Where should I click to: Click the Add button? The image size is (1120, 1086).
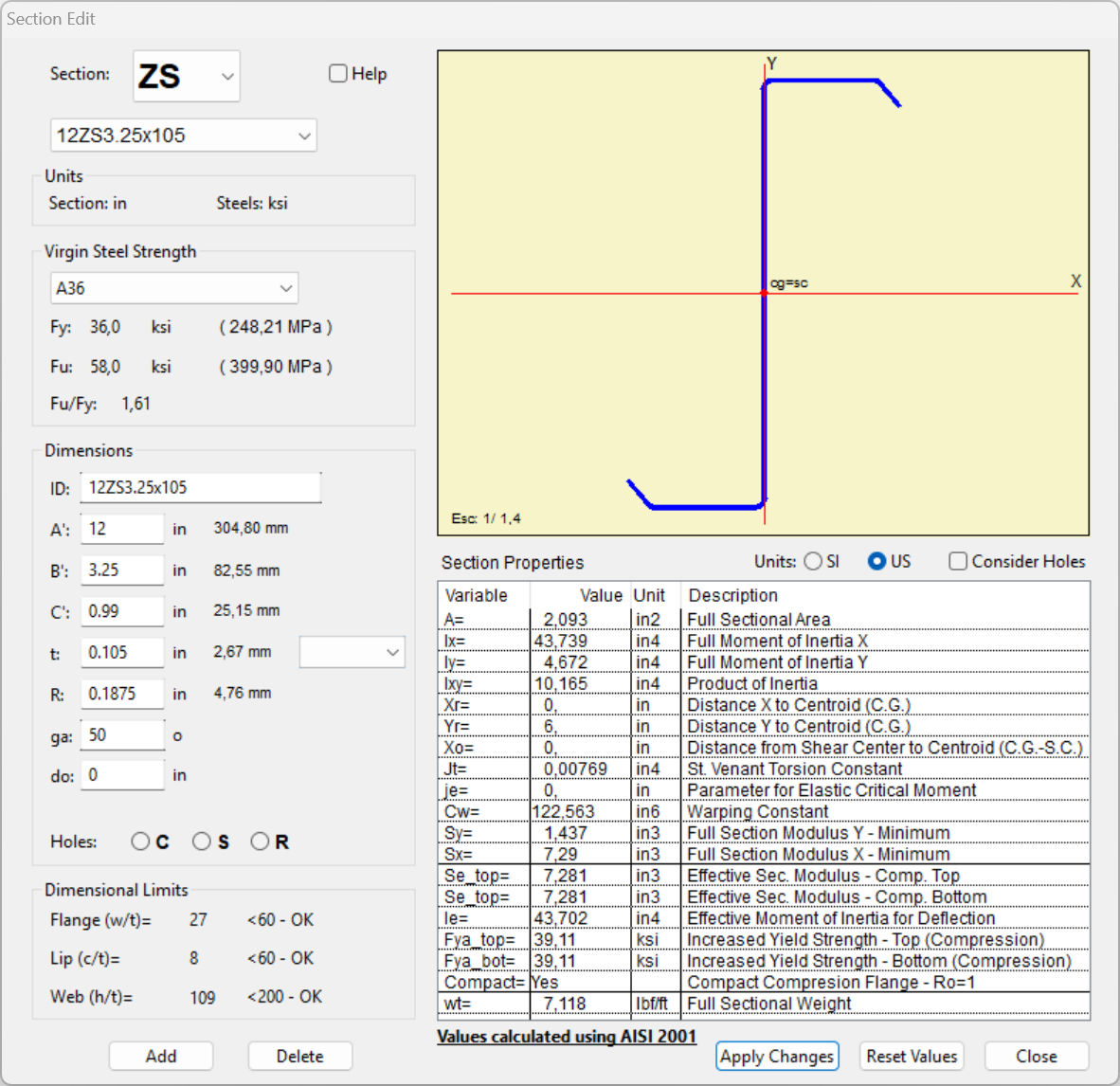click(x=161, y=1056)
